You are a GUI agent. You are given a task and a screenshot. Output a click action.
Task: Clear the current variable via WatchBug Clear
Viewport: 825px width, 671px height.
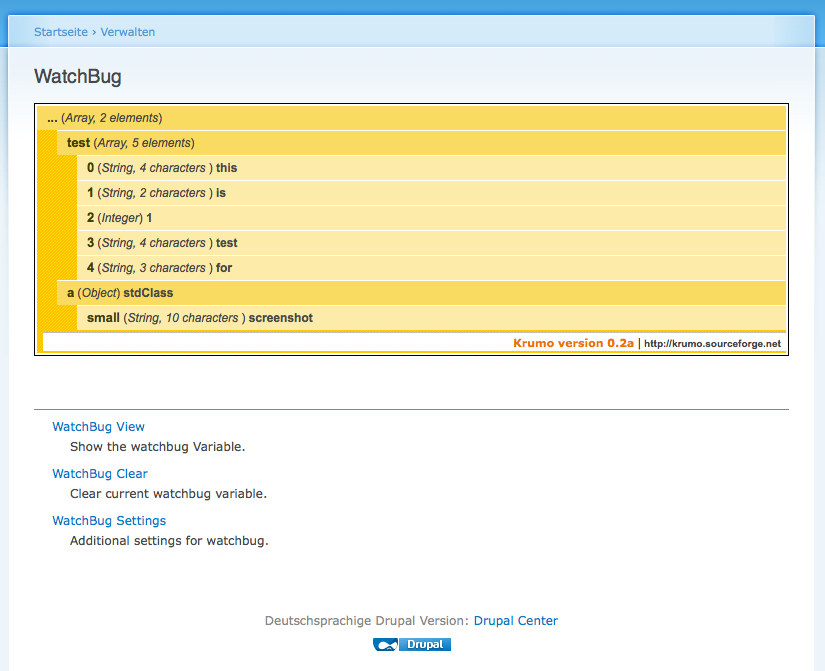(99, 473)
